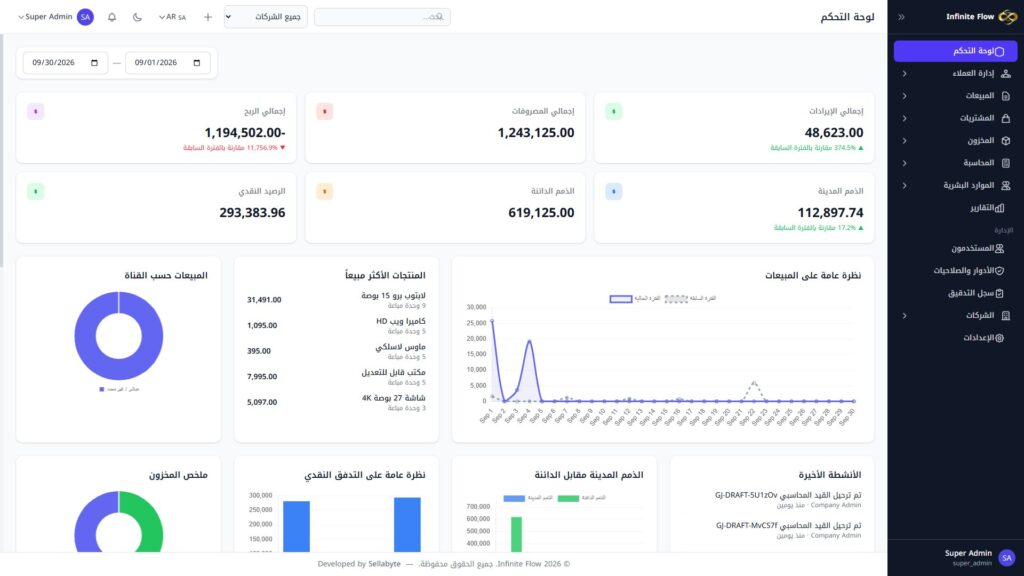
Task: Expand المشتريات submenu chevron
Action: pos(904,118)
